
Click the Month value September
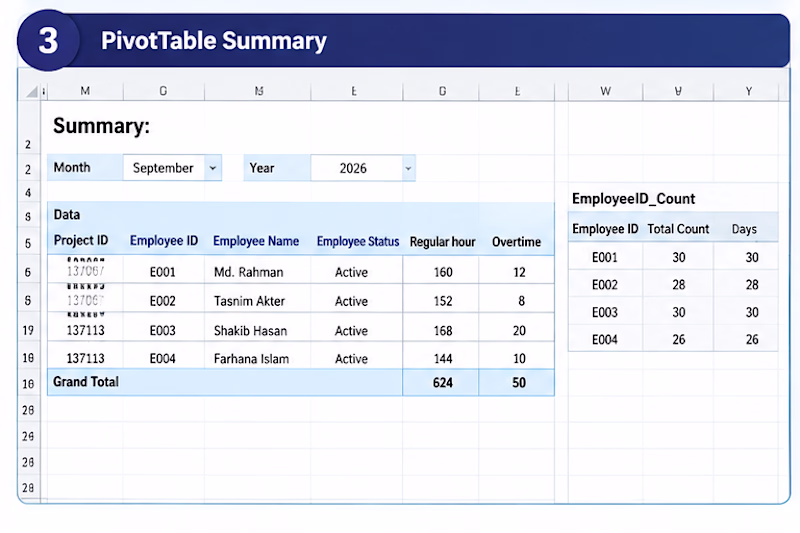click(x=163, y=168)
